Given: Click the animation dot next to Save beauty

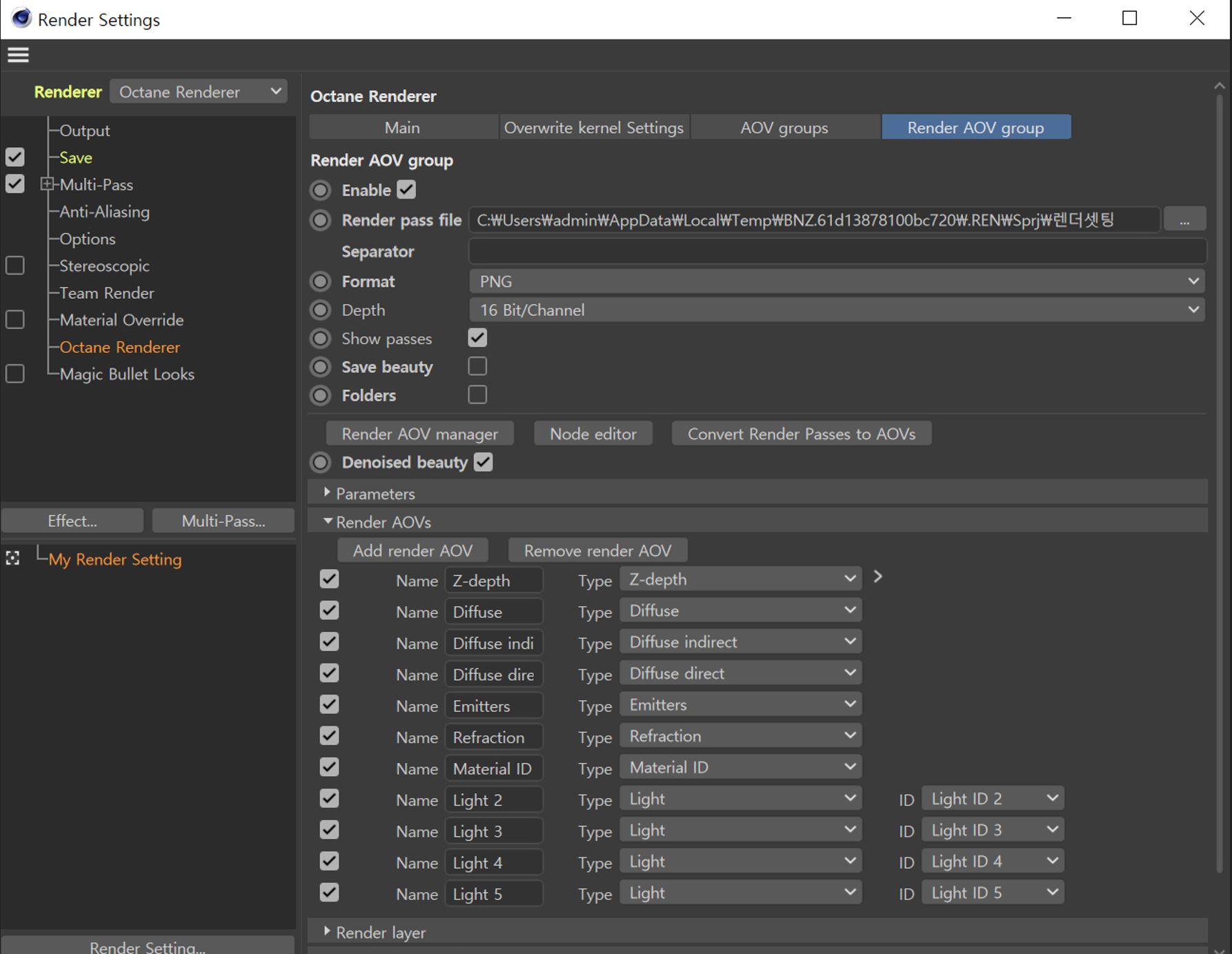Looking at the screenshot, I should pyautogui.click(x=320, y=367).
